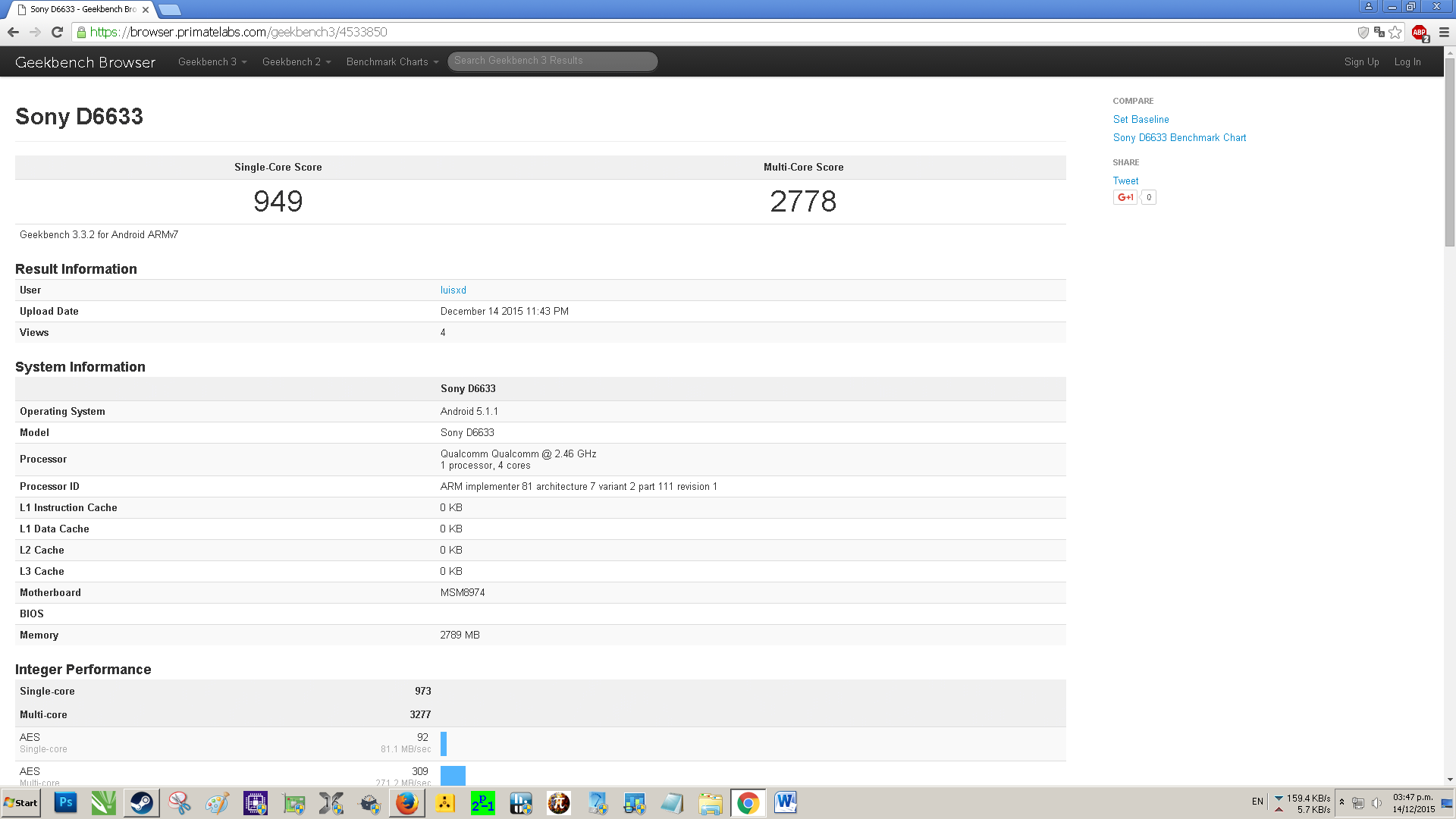1456x819 pixels.
Task: Launch CorelDRAW green pen taskbar icon
Action: pyautogui.click(x=104, y=803)
